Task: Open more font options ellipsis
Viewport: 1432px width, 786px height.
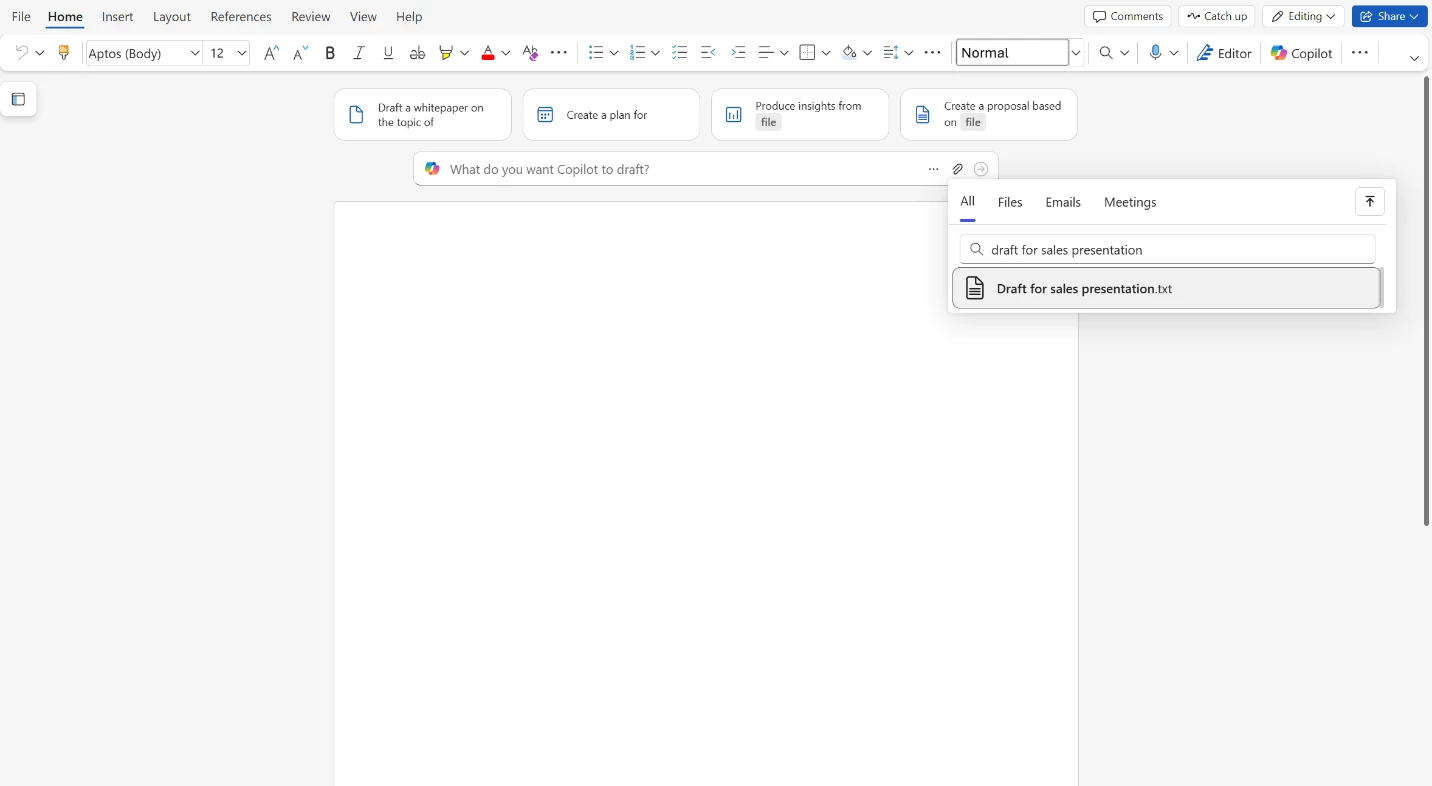Action: coord(559,53)
